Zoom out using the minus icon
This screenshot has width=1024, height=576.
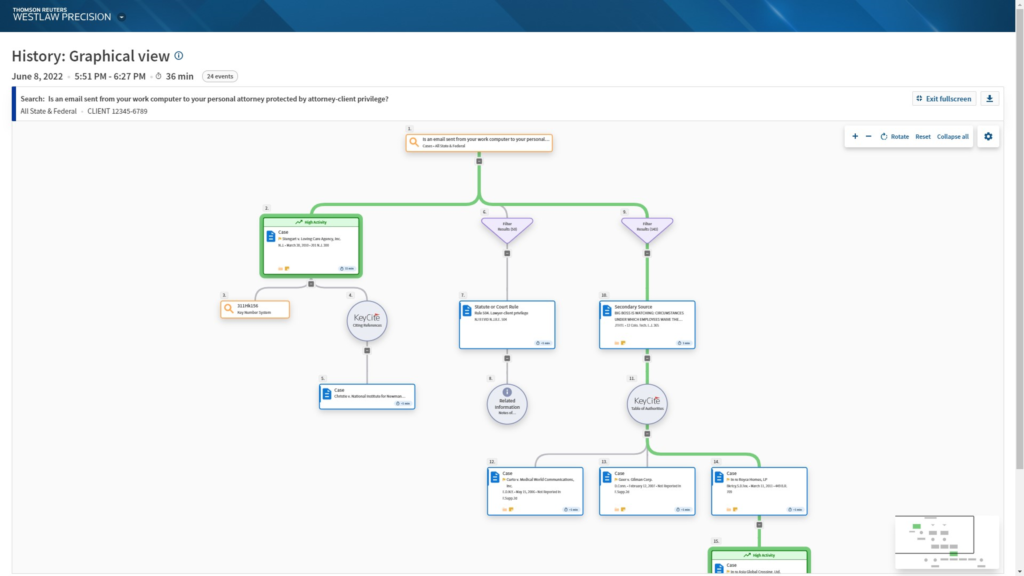pos(868,136)
